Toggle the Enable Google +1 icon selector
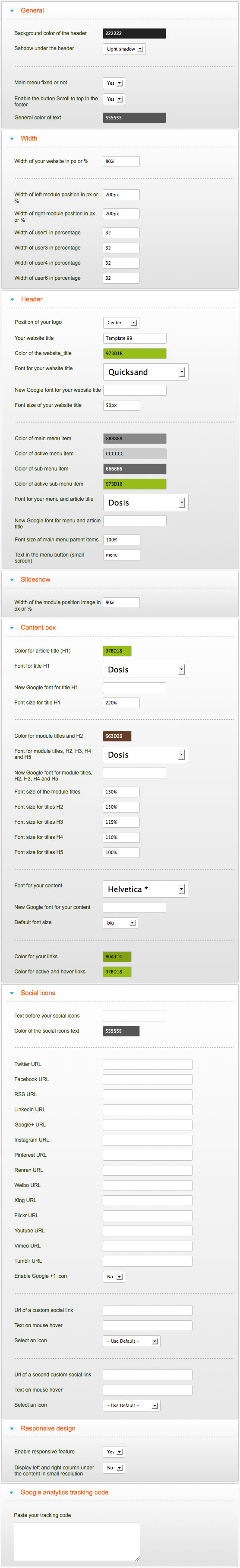Viewport: 240px width, 1568px height. [114, 1277]
